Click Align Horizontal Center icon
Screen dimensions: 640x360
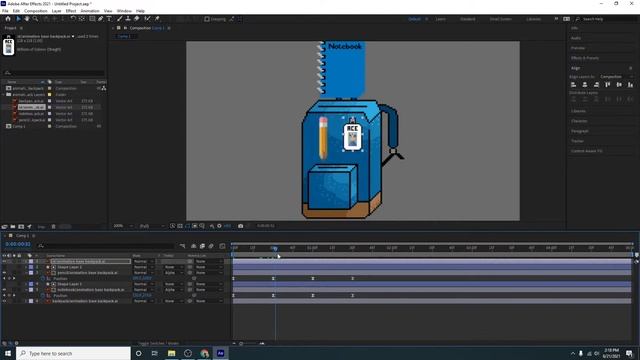pyautogui.click(x=585, y=84)
